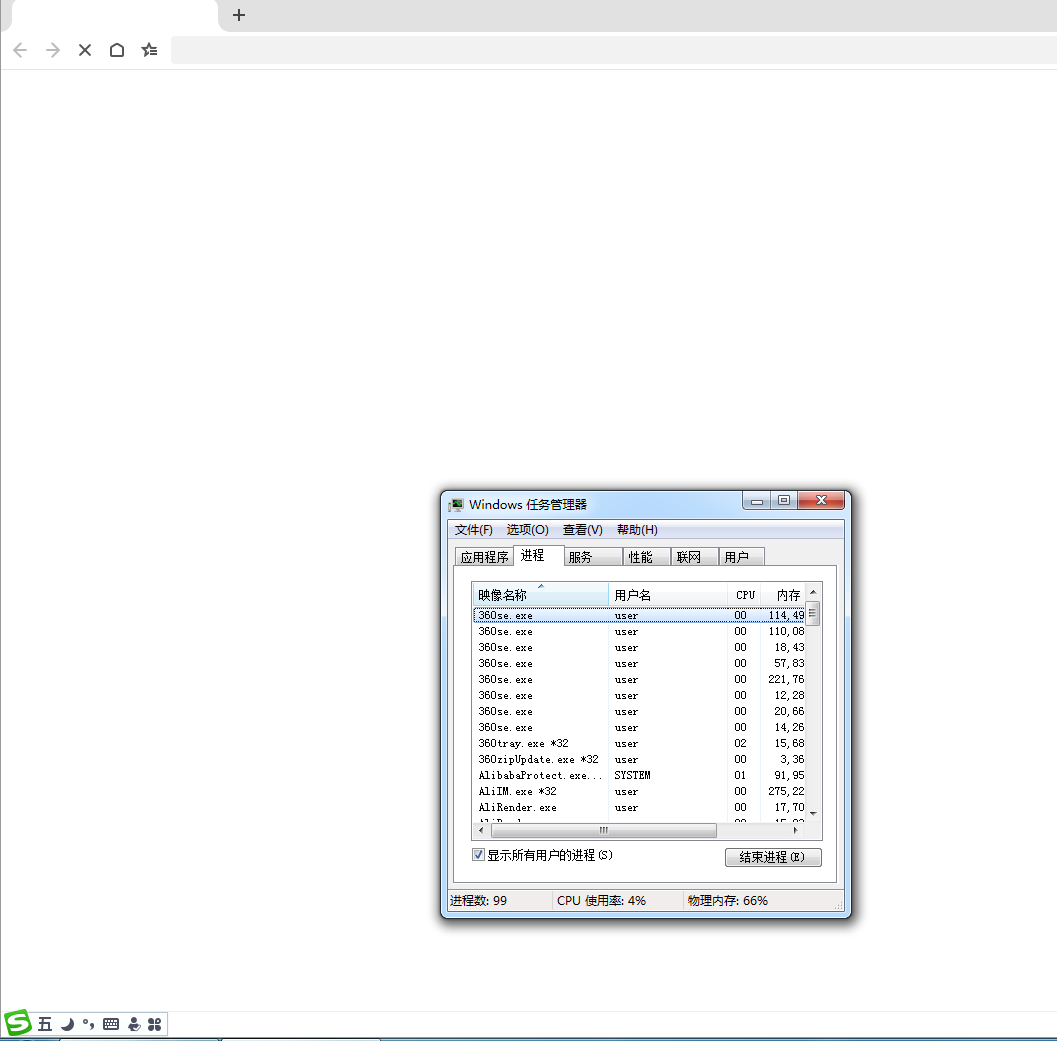Viewport: 1057px width, 1041px height.
Task: Select the AlibabaProtect.exe process
Action: coord(639,775)
